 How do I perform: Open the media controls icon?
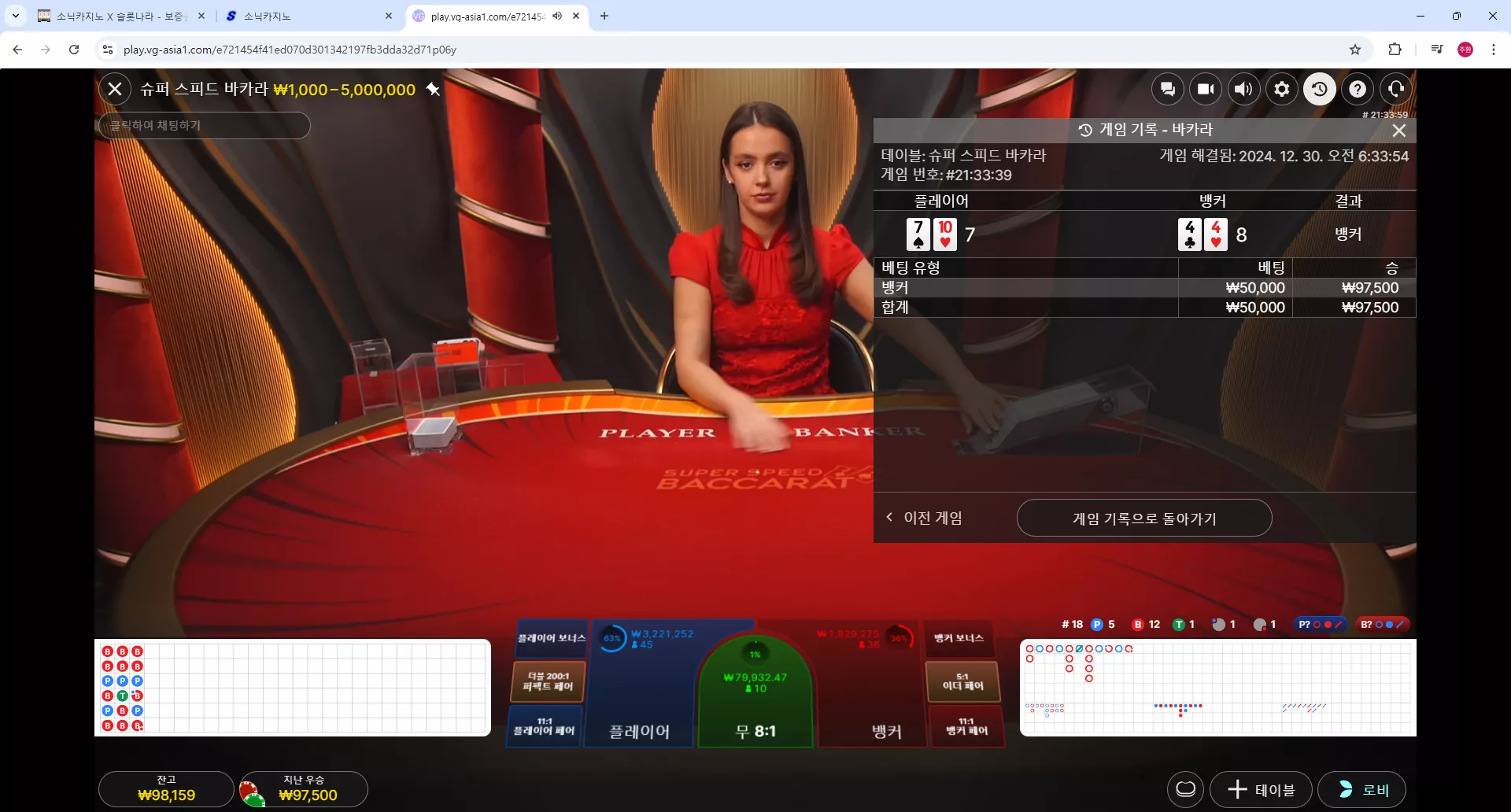pyautogui.click(x=1437, y=50)
